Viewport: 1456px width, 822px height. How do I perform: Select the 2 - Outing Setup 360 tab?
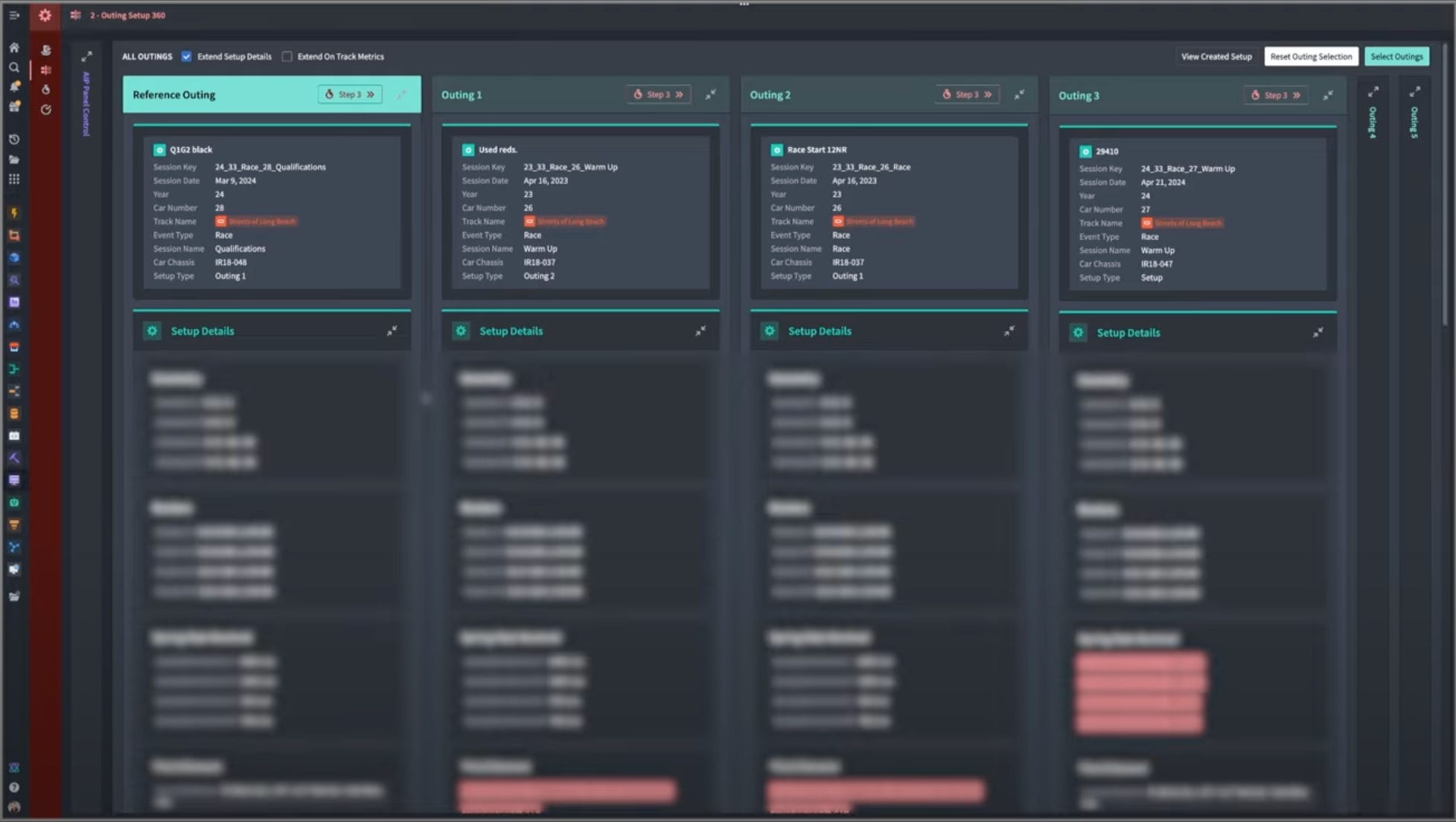pos(127,15)
